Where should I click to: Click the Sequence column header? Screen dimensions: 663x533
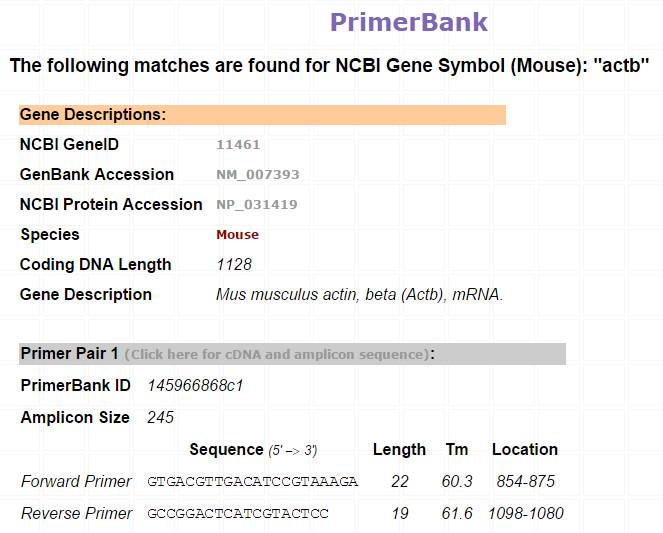253,450
